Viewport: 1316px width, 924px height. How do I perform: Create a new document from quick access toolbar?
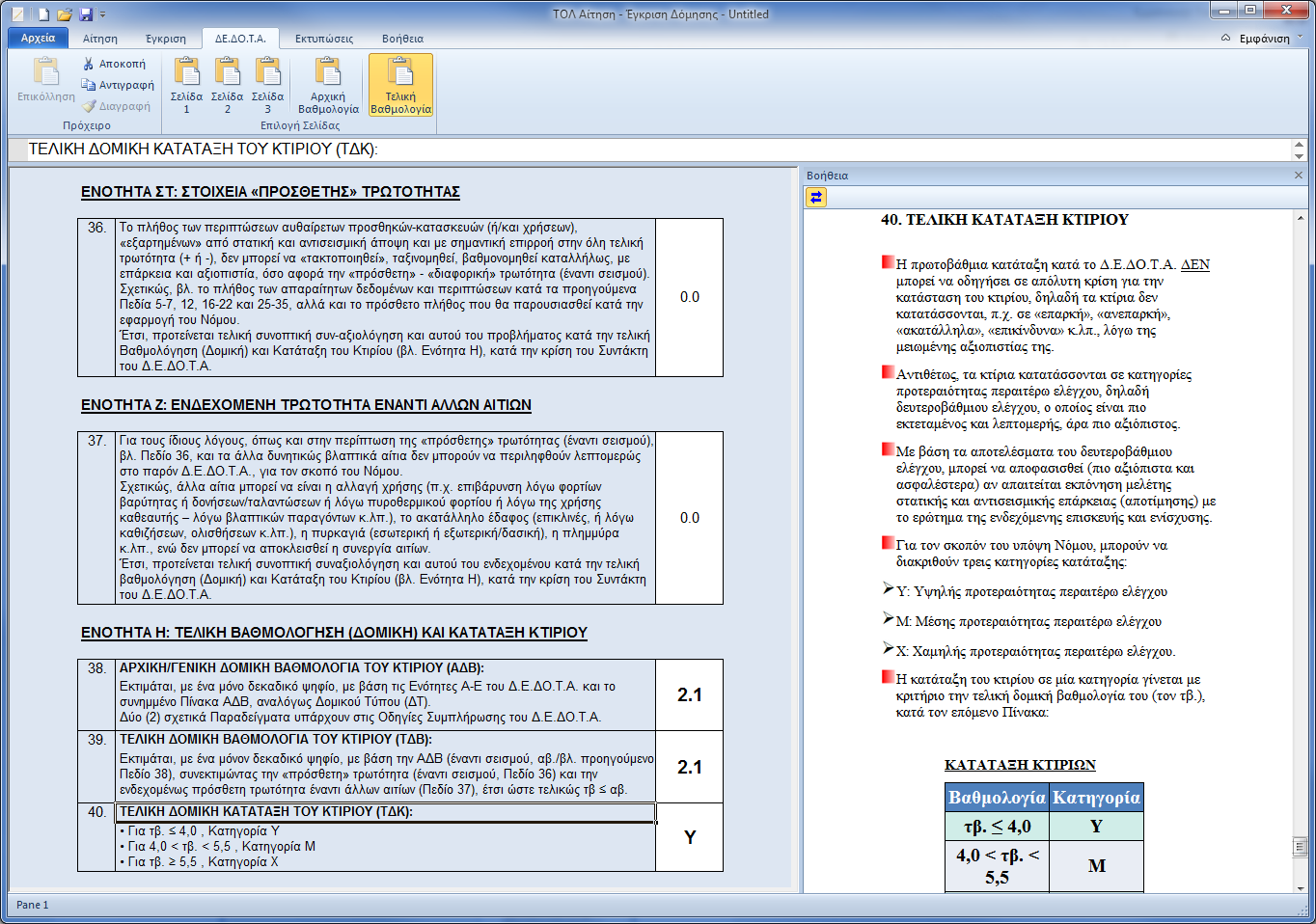(x=44, y=14)
